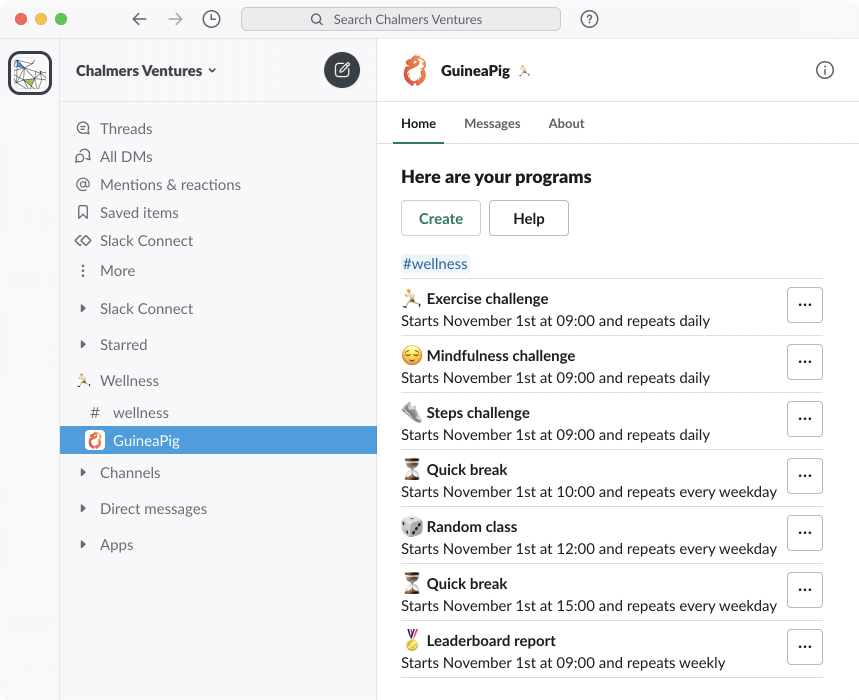The image size is (859, 700).
Task: Open options menu for Mindfulness challenge
Action: pos(805,362)
